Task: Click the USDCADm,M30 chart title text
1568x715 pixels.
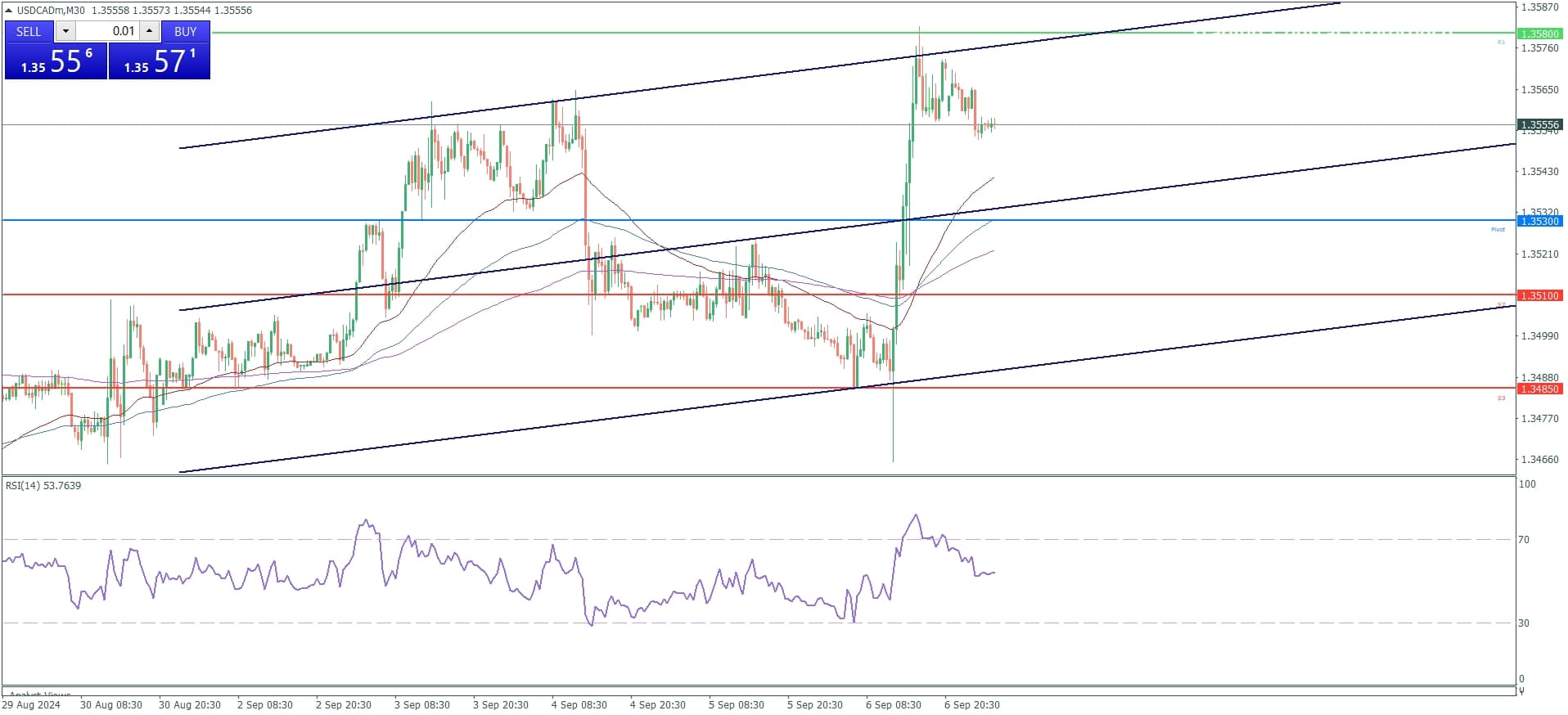Action: point(51,11)
